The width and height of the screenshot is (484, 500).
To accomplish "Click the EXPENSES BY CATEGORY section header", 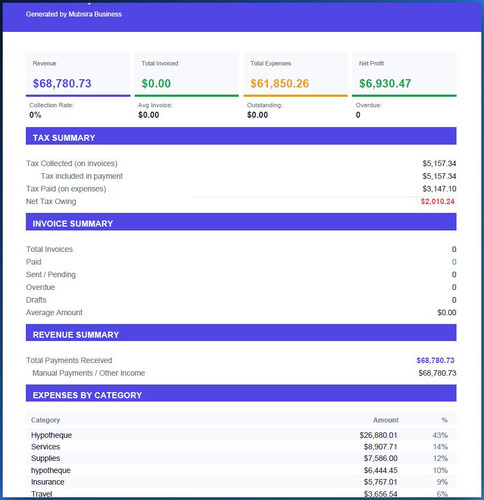I will (x=241, y=393).
